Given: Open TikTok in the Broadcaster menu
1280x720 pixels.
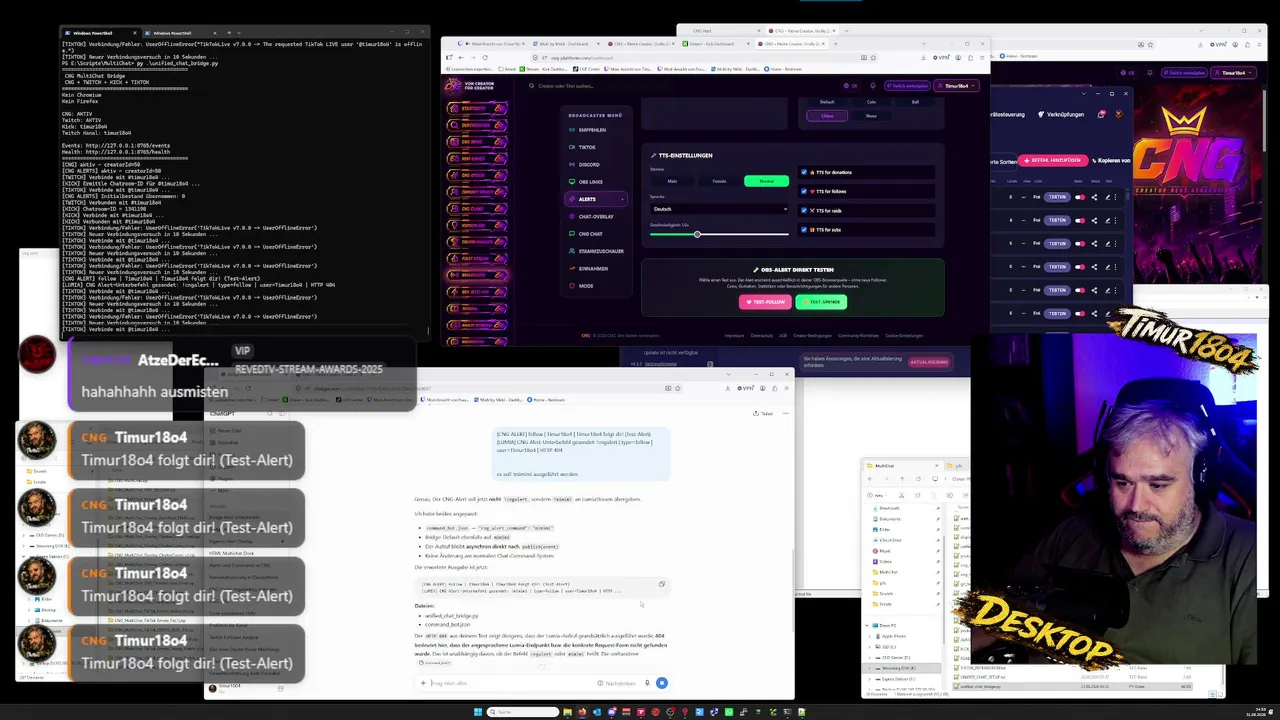Looking at the screenshot, I should (x=587, y=147).
